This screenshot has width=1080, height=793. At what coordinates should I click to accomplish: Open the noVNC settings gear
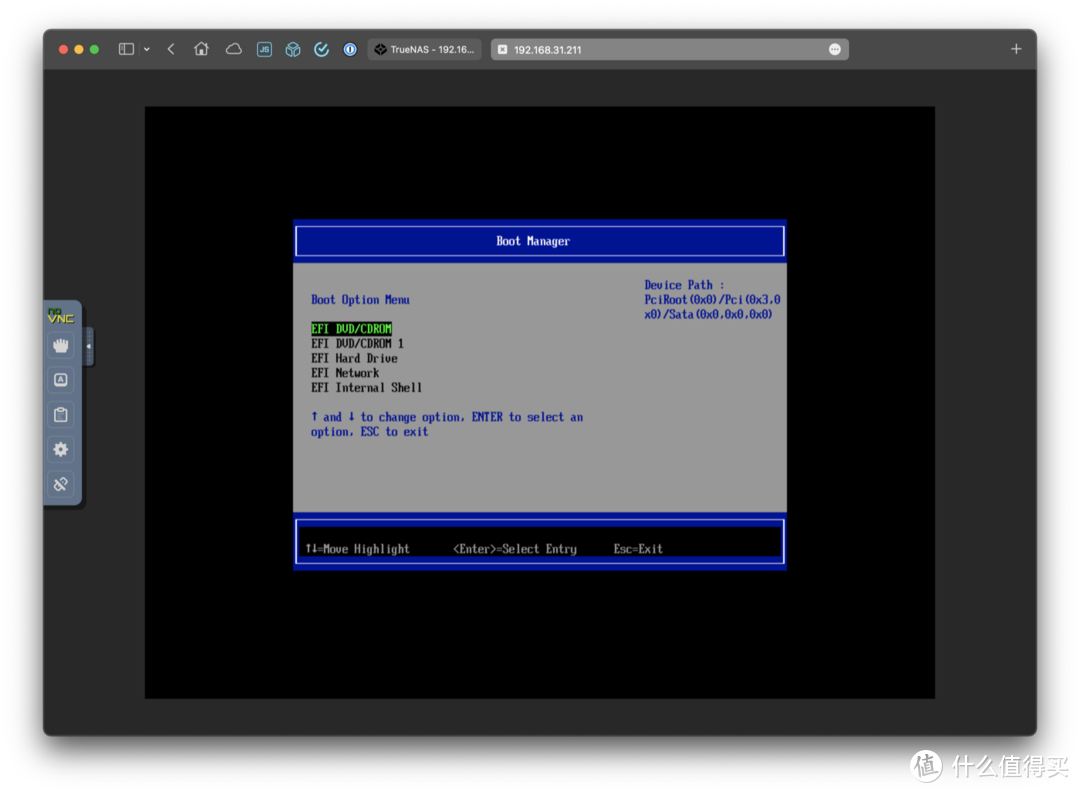tap(61, 450)
